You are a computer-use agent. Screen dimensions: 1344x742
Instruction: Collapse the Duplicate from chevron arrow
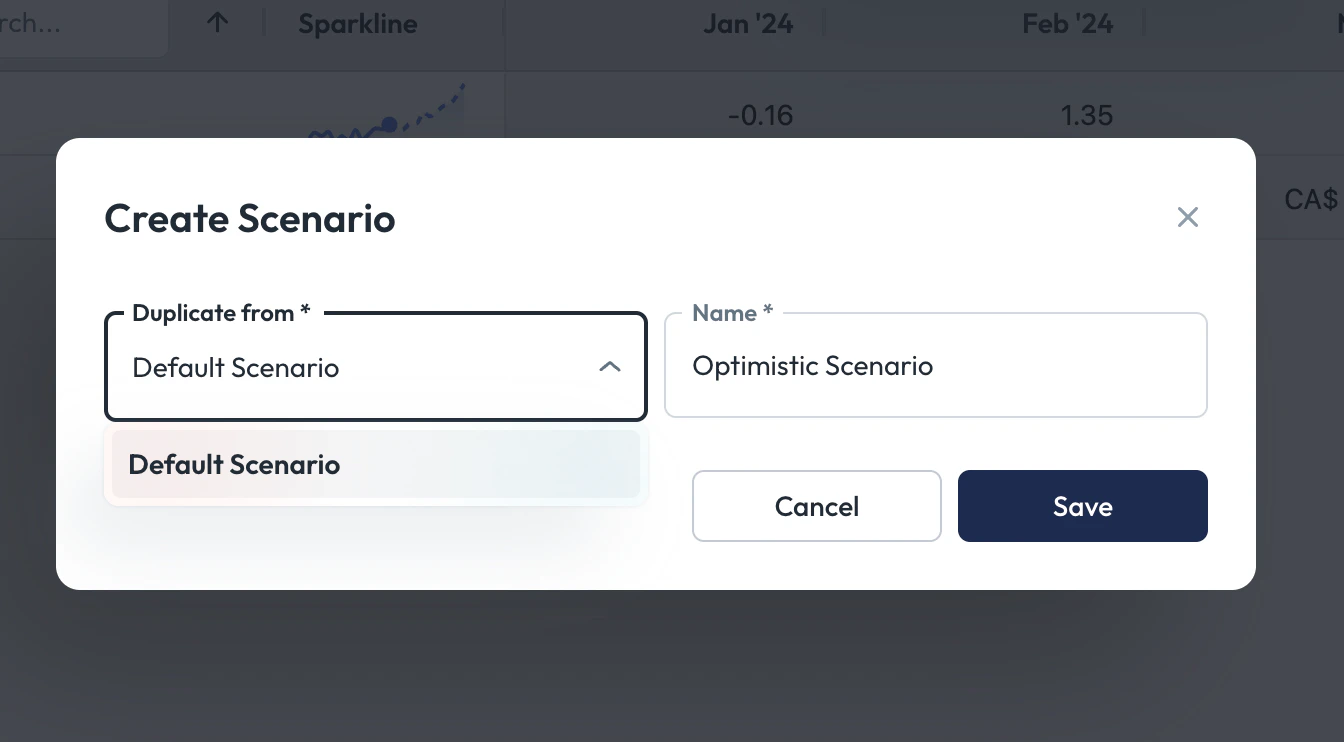click(609, 367)
